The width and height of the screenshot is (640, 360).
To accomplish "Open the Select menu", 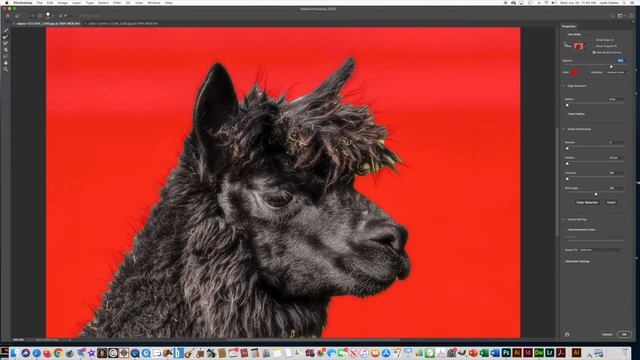I will coord(103,2).
